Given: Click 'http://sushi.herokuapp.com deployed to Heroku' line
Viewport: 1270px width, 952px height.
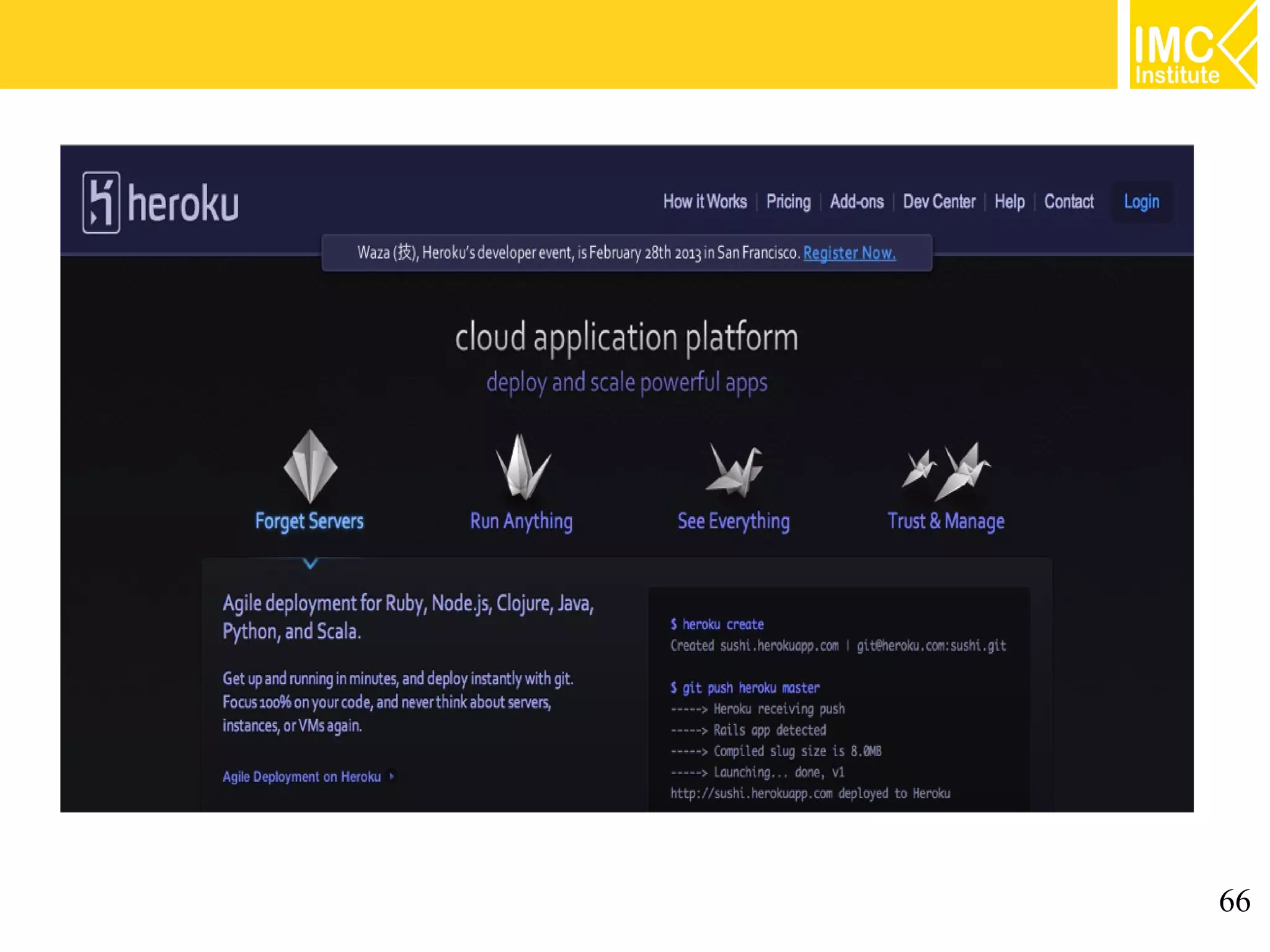Looking at the screenshot, I should click(x=810, y=793).
